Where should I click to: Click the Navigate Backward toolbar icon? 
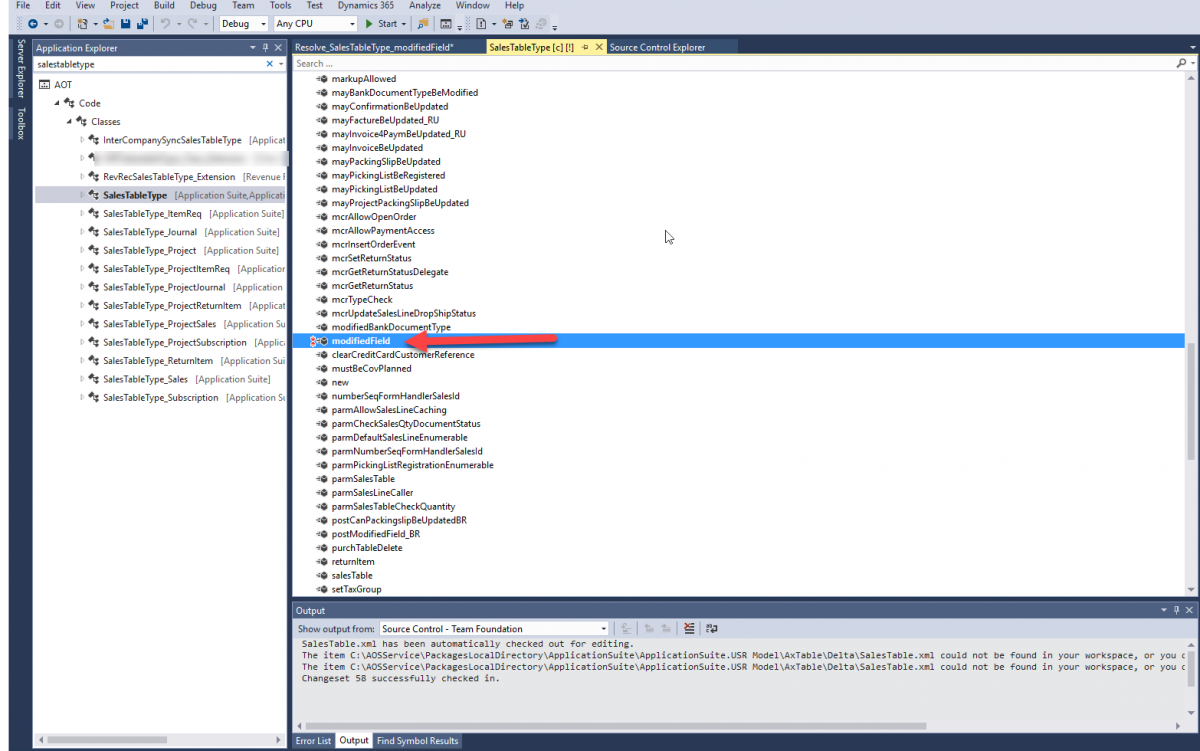pos(32,23)
